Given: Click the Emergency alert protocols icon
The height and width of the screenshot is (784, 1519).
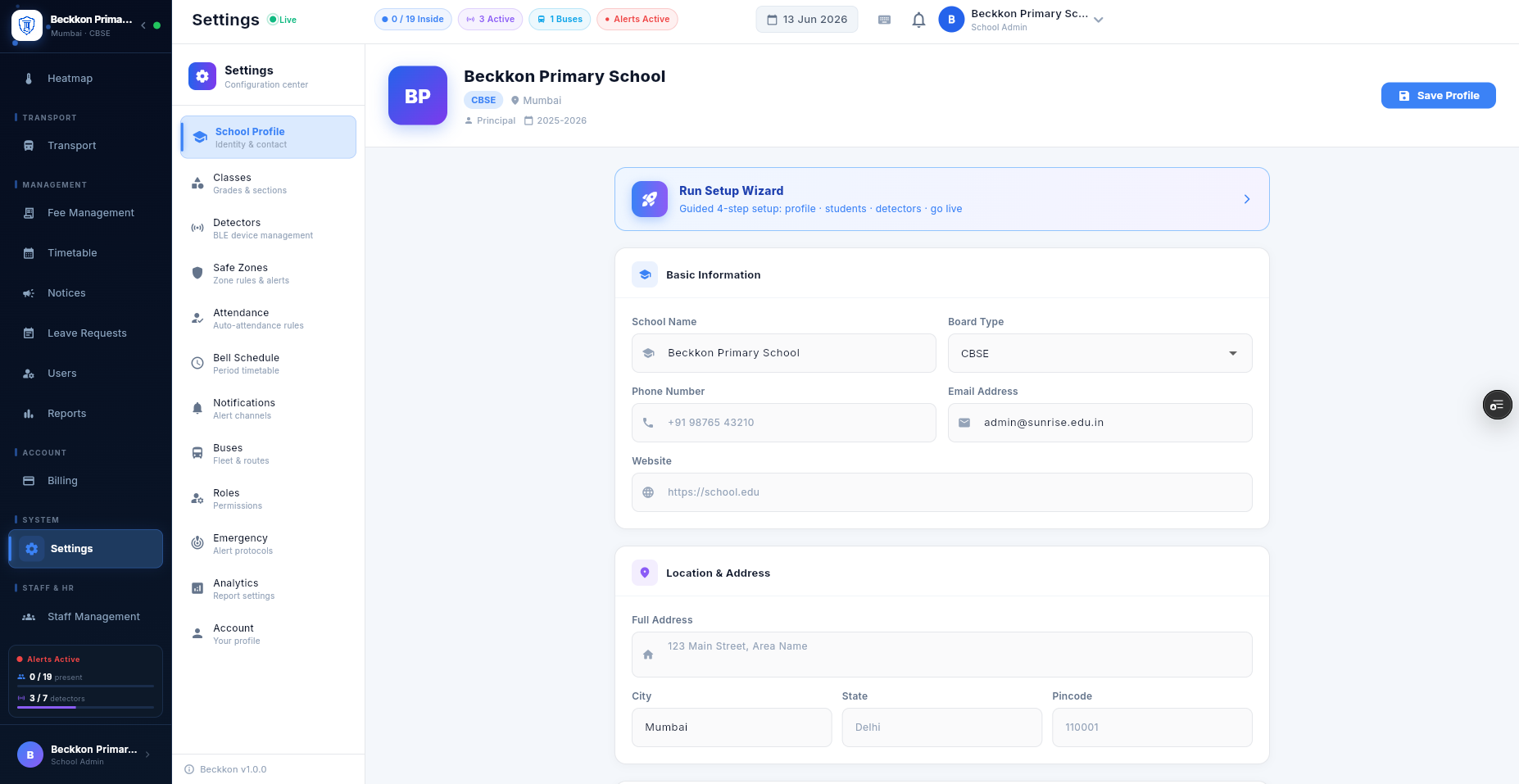Looking at the screenshot, I should pyautogui.click(x=197, y=544).
